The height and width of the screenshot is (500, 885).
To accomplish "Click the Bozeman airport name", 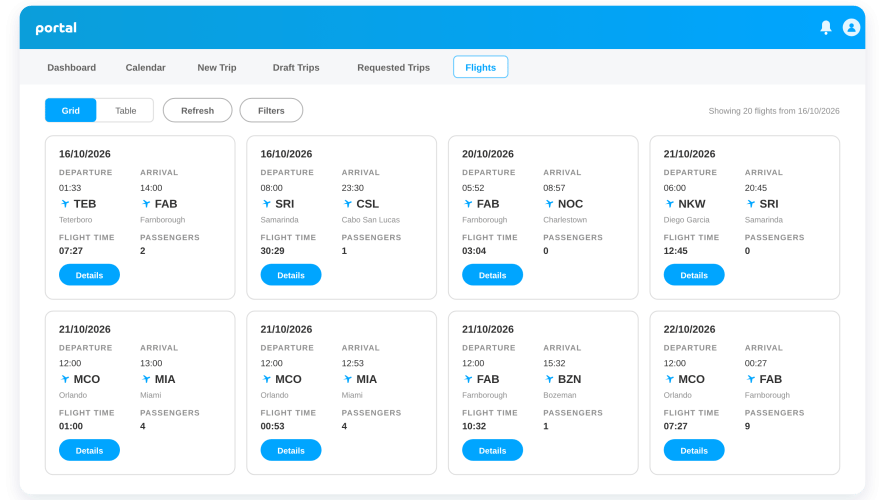I will tap(560, 396).
